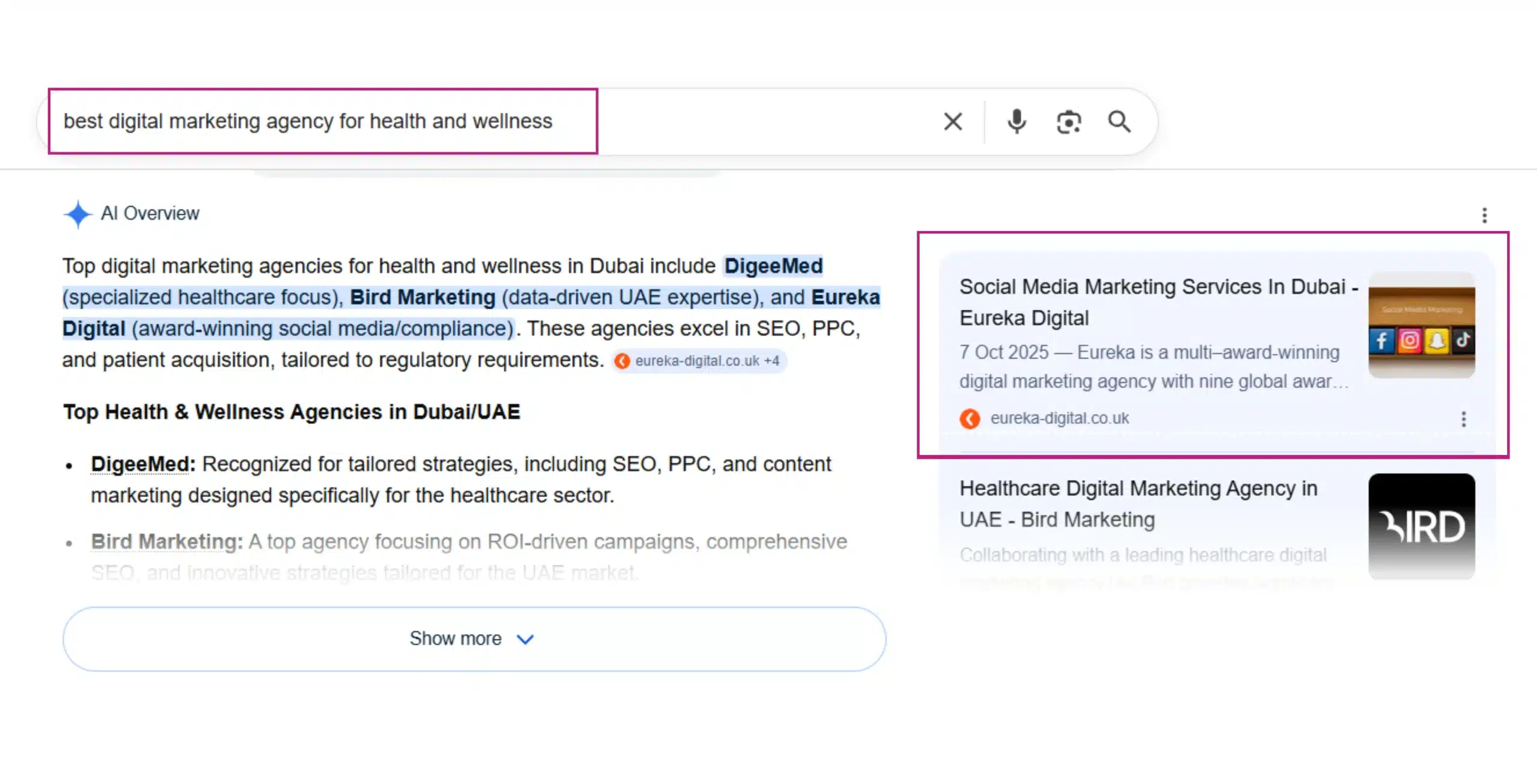Click the AI Overview heading label
1537x784 pixels.
149,213
